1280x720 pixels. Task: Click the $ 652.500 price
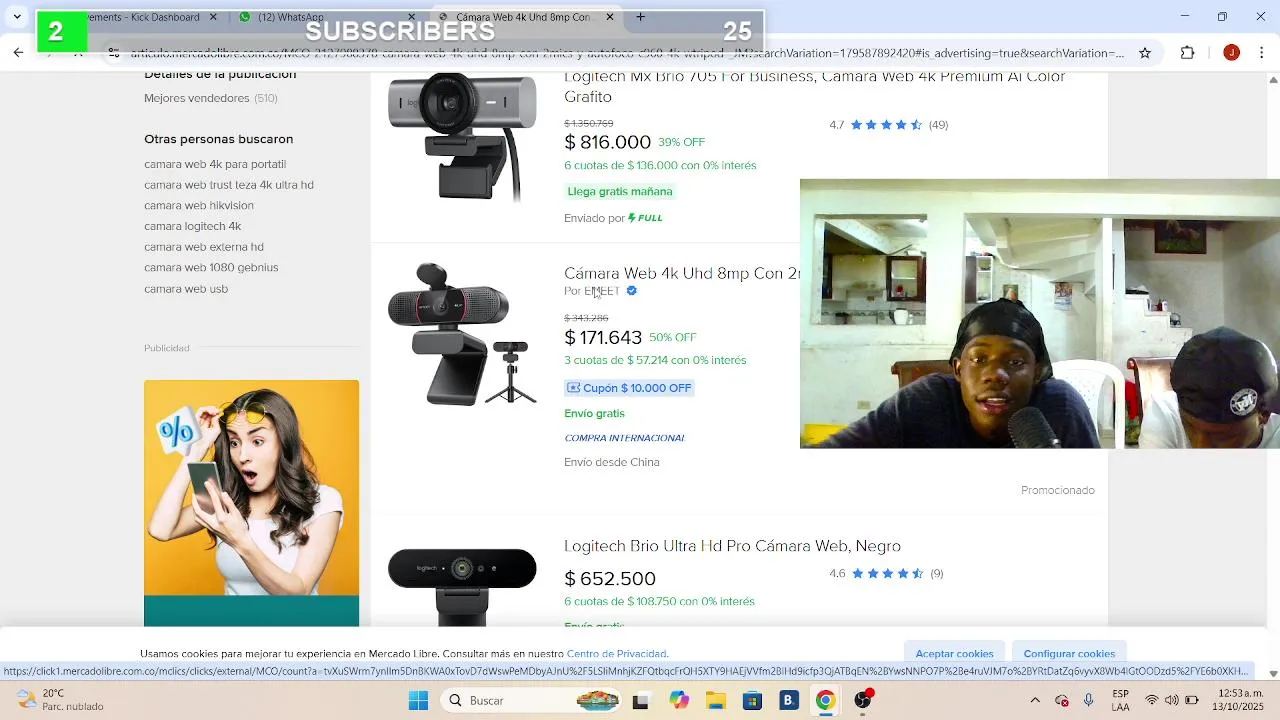pos(610,579)
